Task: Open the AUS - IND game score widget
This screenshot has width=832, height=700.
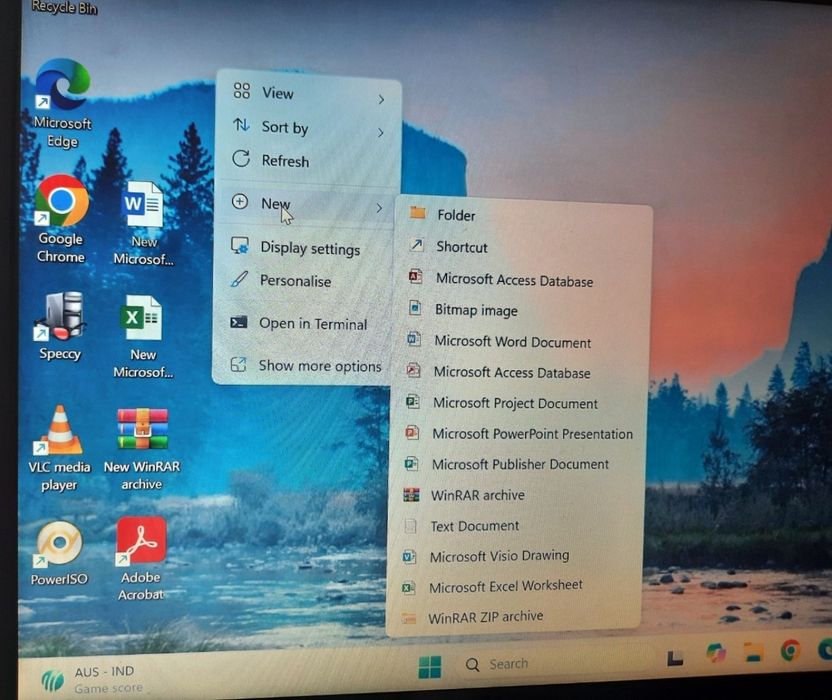Action: [x=93, y=680]
